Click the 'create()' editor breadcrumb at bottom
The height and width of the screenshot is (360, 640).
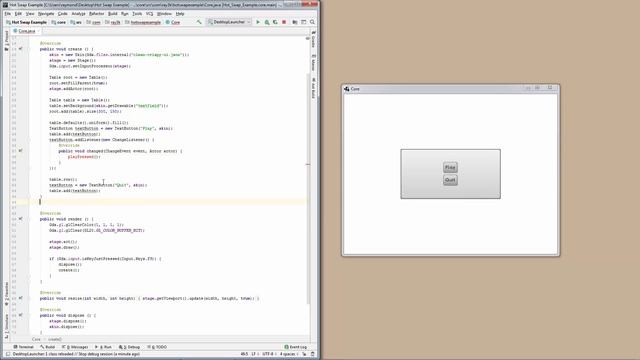(55, 339)
